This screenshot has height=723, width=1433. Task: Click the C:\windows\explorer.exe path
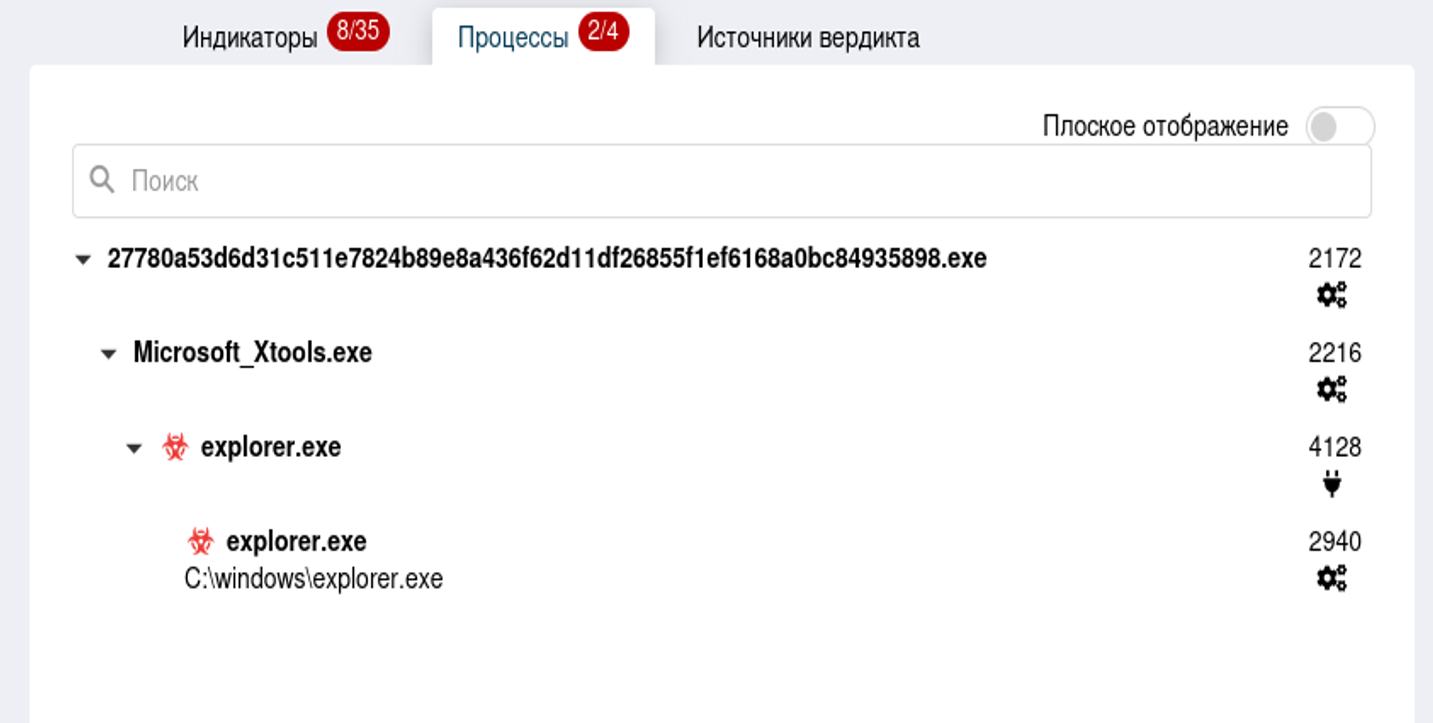coord(314,579)
